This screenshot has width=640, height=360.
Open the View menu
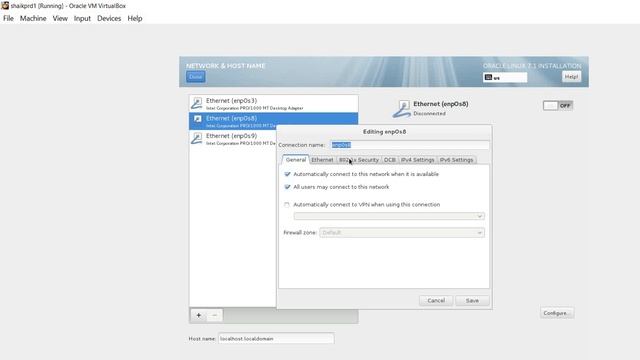point(60,18)
